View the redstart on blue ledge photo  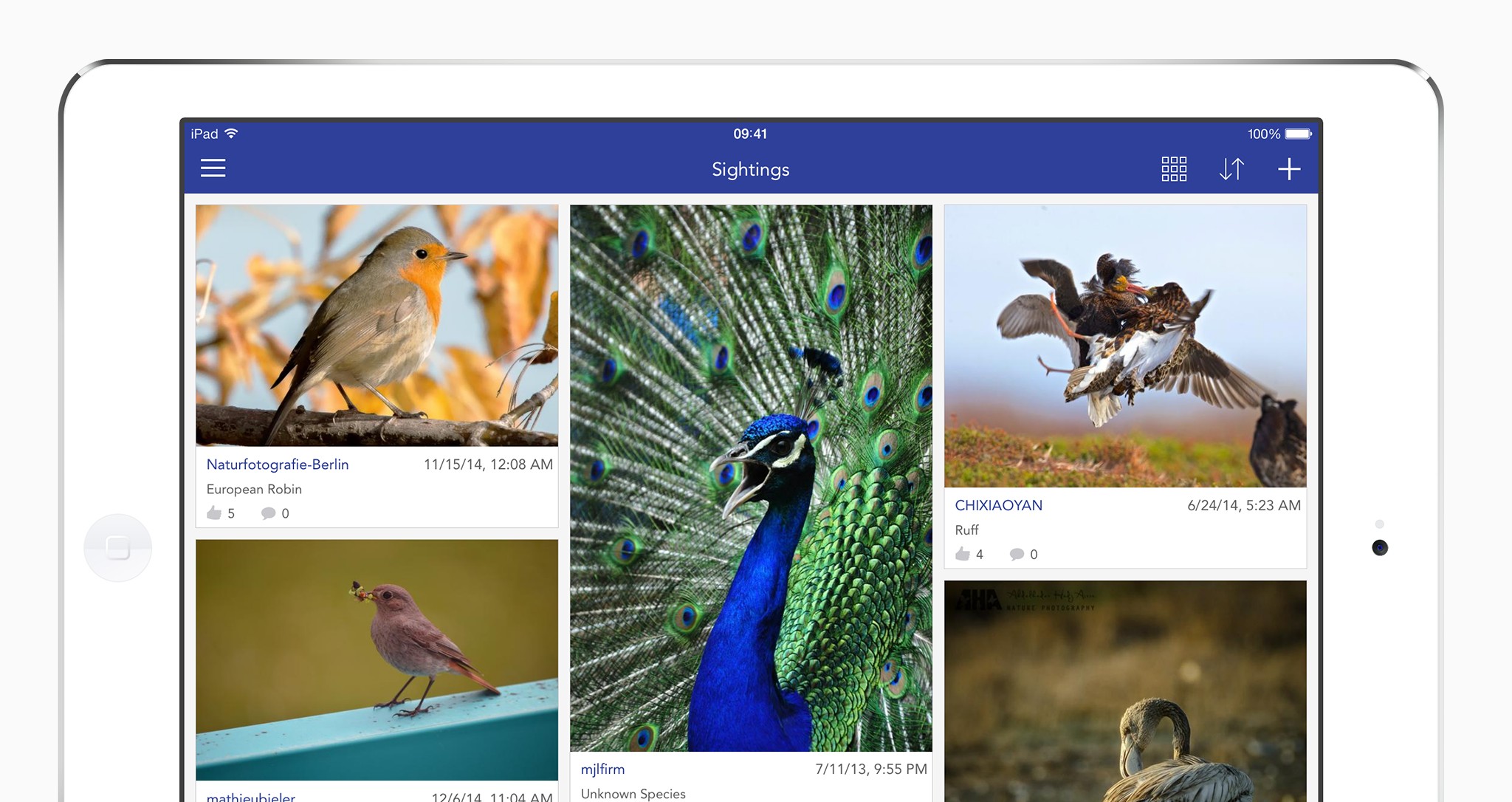coord(377,659)
